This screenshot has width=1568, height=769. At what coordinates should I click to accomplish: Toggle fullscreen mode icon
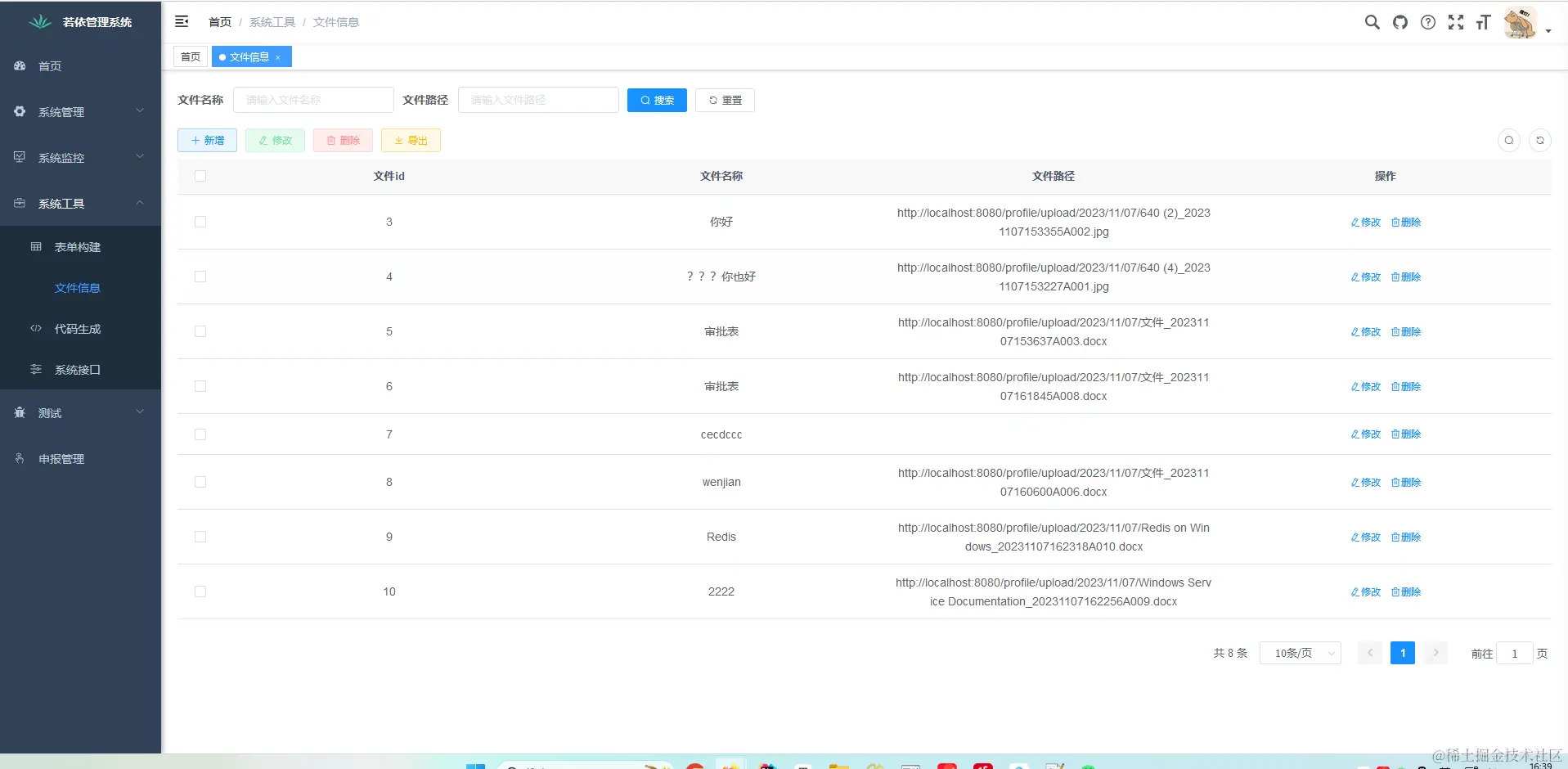pyautogui.click(x=1456, y=22)
